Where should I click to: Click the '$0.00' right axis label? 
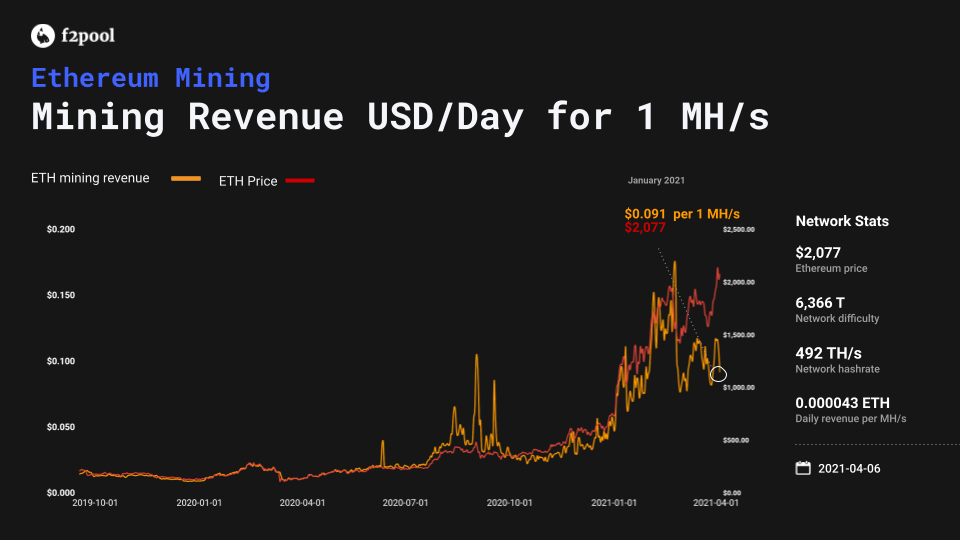click(732, 493)
